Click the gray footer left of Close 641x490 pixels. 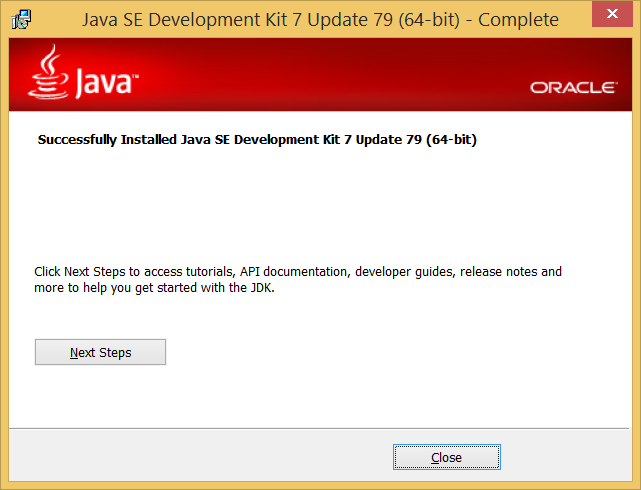pos(200,457)
